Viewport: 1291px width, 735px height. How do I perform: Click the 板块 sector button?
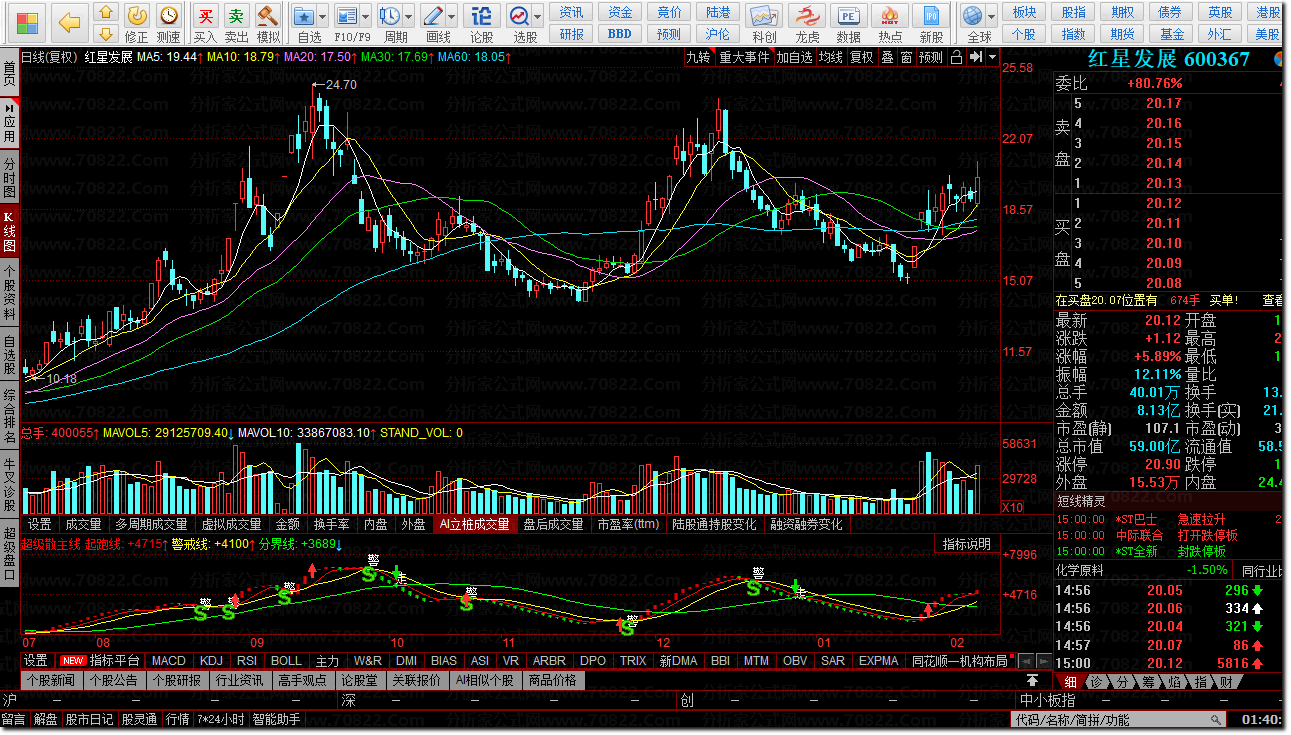(x=1024, y=12)
